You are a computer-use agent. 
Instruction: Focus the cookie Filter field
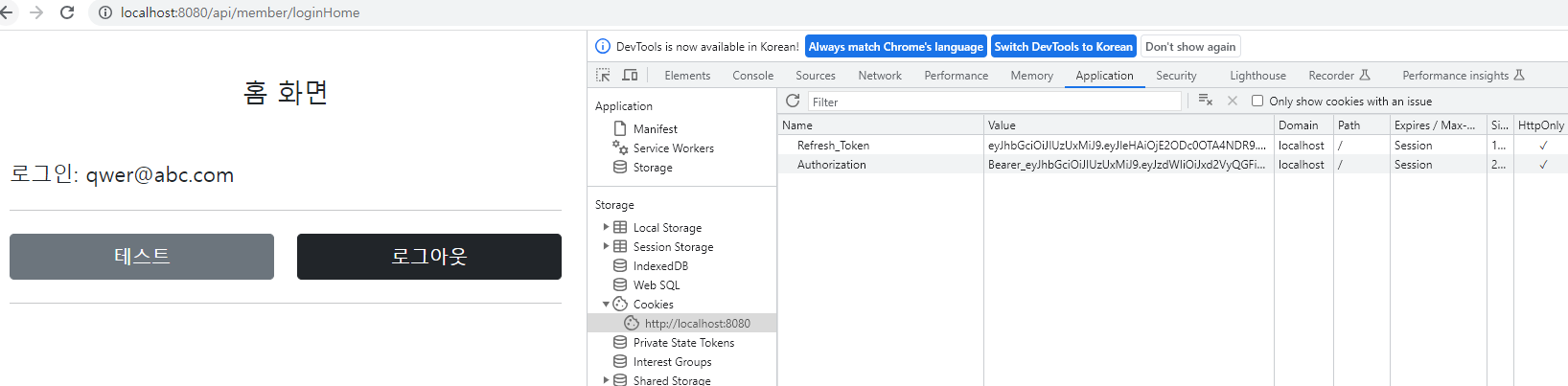tap(994, 102)
